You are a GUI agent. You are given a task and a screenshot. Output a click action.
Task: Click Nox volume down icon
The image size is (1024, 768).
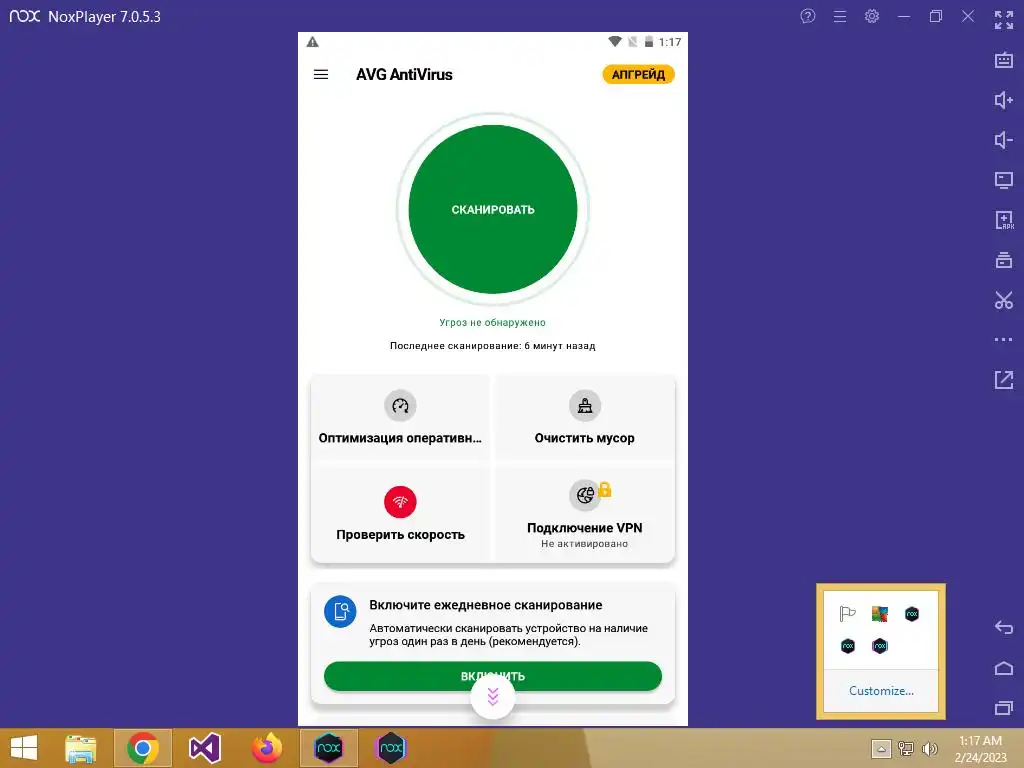(x=1004, y=140)
